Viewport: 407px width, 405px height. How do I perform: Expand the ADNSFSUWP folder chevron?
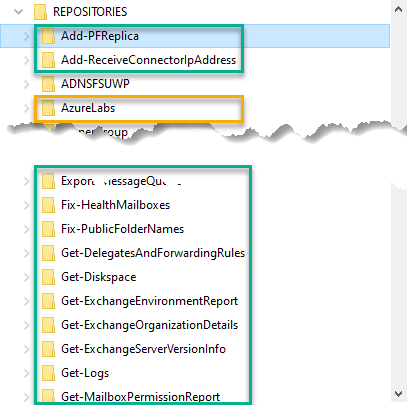pos(27,84)
